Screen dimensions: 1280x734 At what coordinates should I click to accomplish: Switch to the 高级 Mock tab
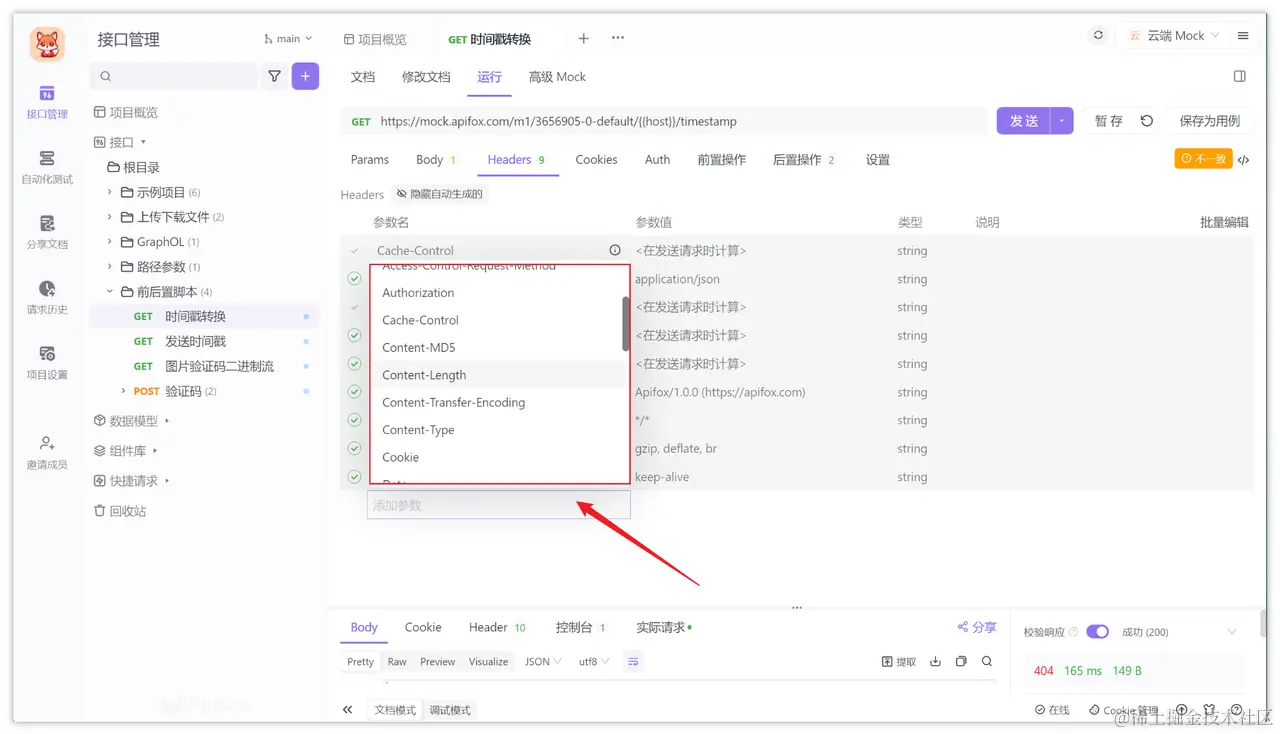pos(557,76)
